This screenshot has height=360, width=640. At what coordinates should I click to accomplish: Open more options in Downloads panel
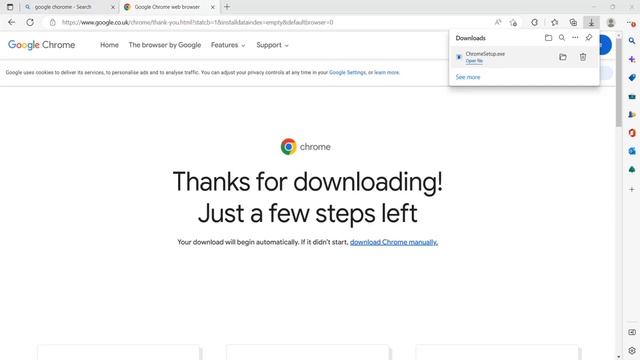[575, 38]
